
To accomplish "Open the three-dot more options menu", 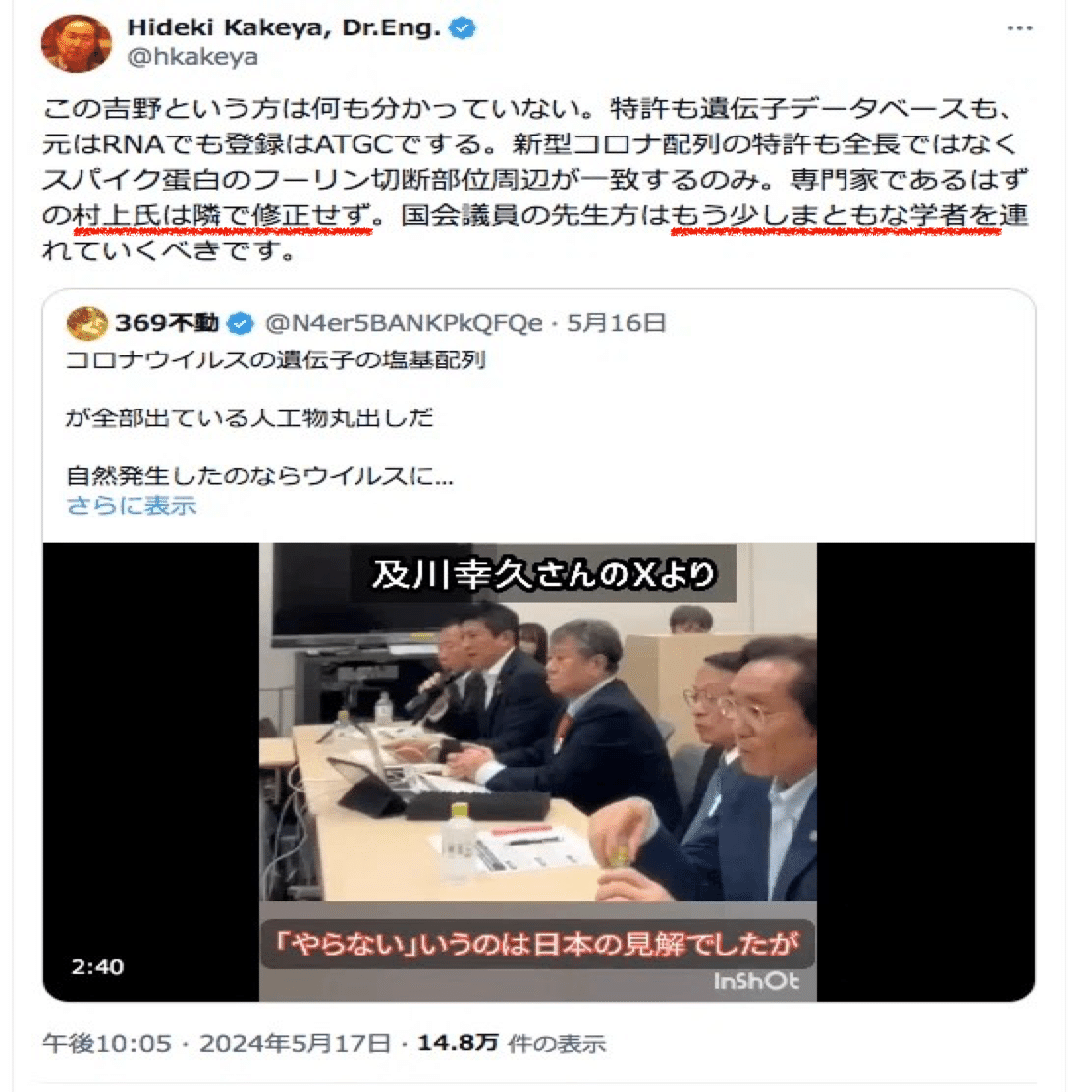I will coord(1019,28).
